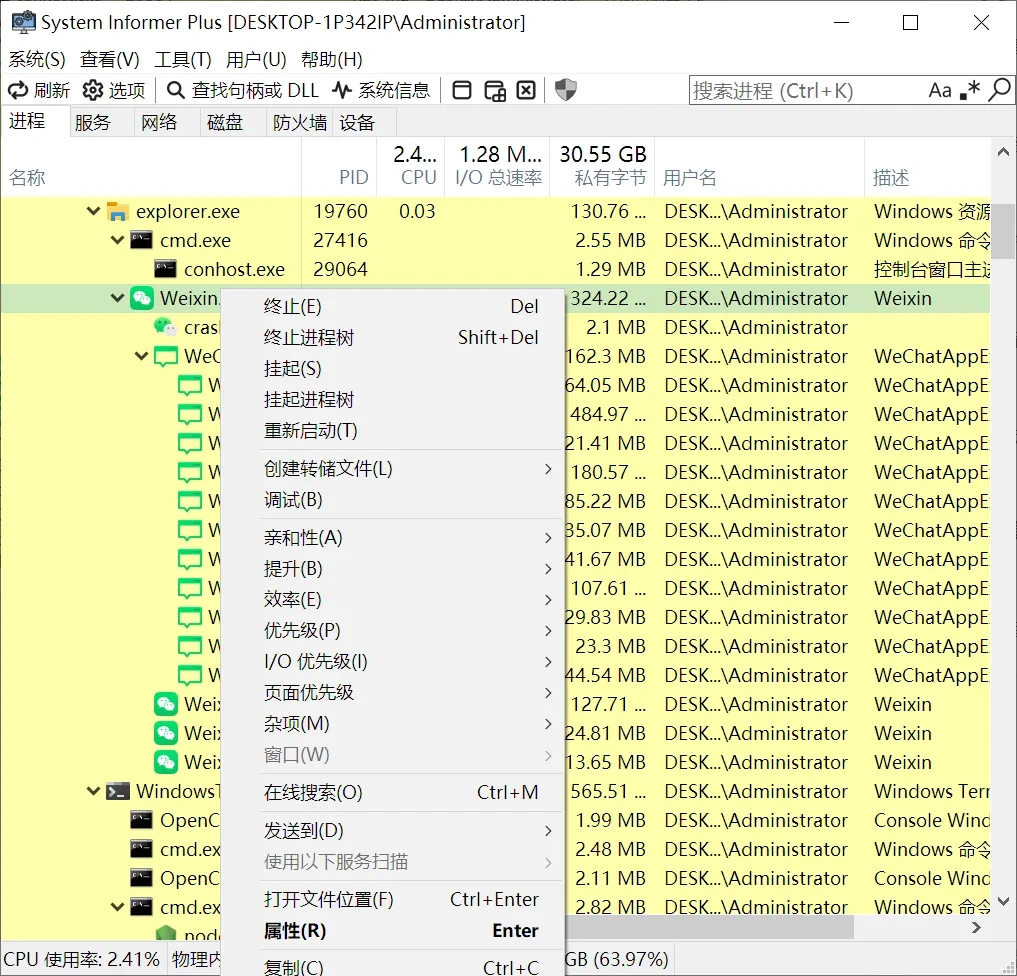Click cmd.exe icon with PID 27416
The image size is (1017, 976).
coord(141,240)
